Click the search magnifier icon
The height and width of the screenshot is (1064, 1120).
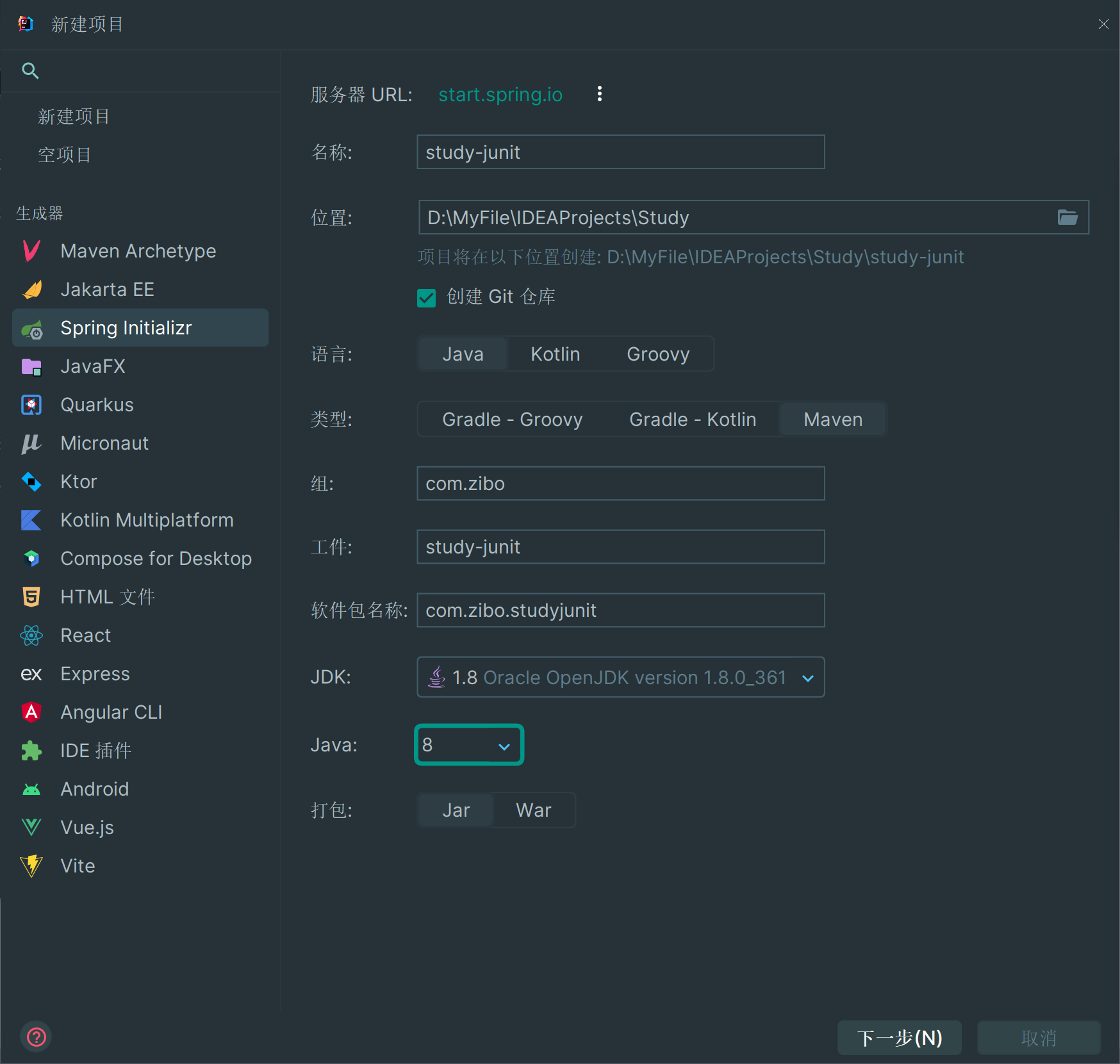tap(30, 70)
